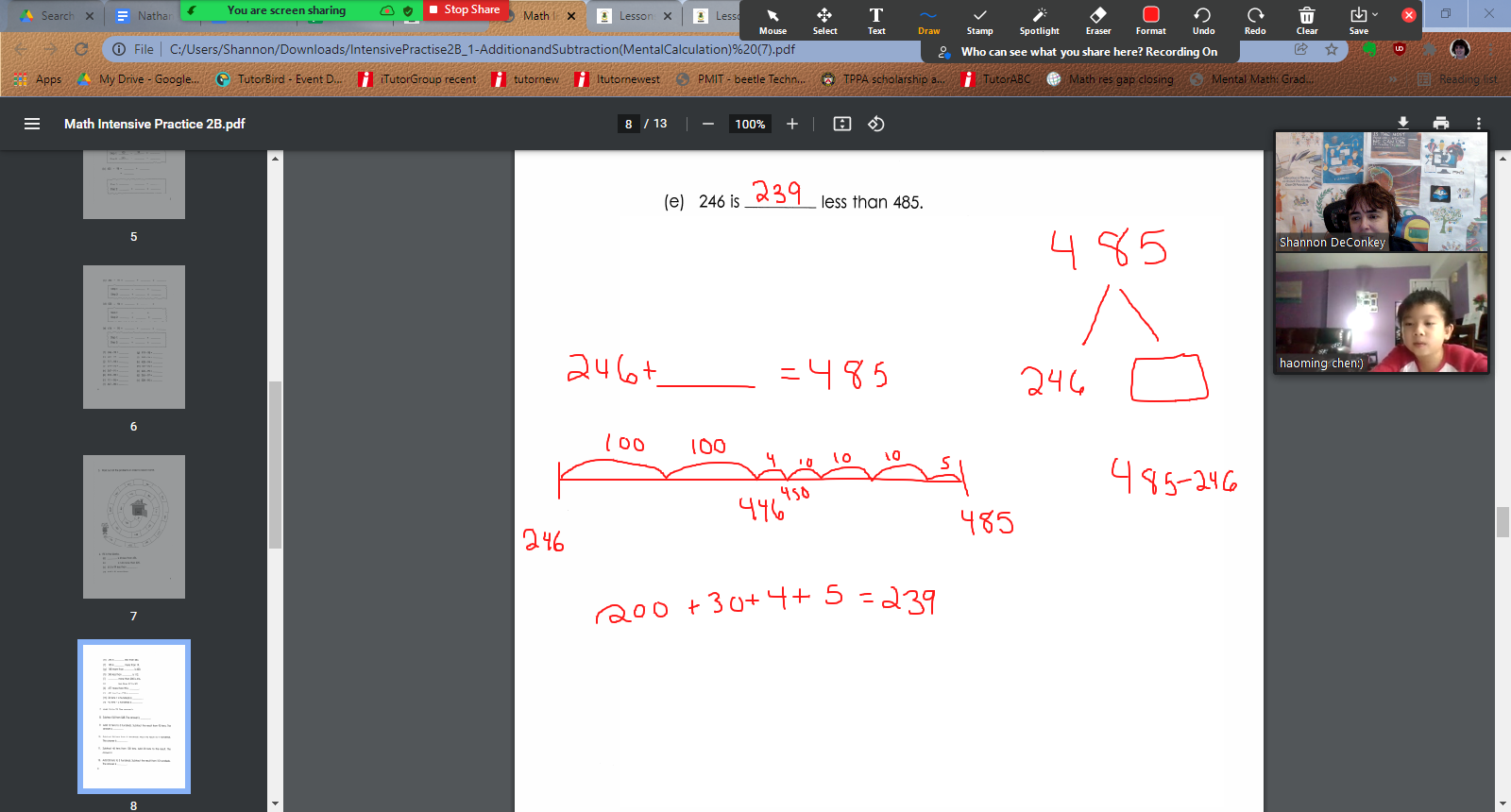This screenshot has width=1511, height=812.
Task: Switch to the Search browser tab
Action: [47, 16]
